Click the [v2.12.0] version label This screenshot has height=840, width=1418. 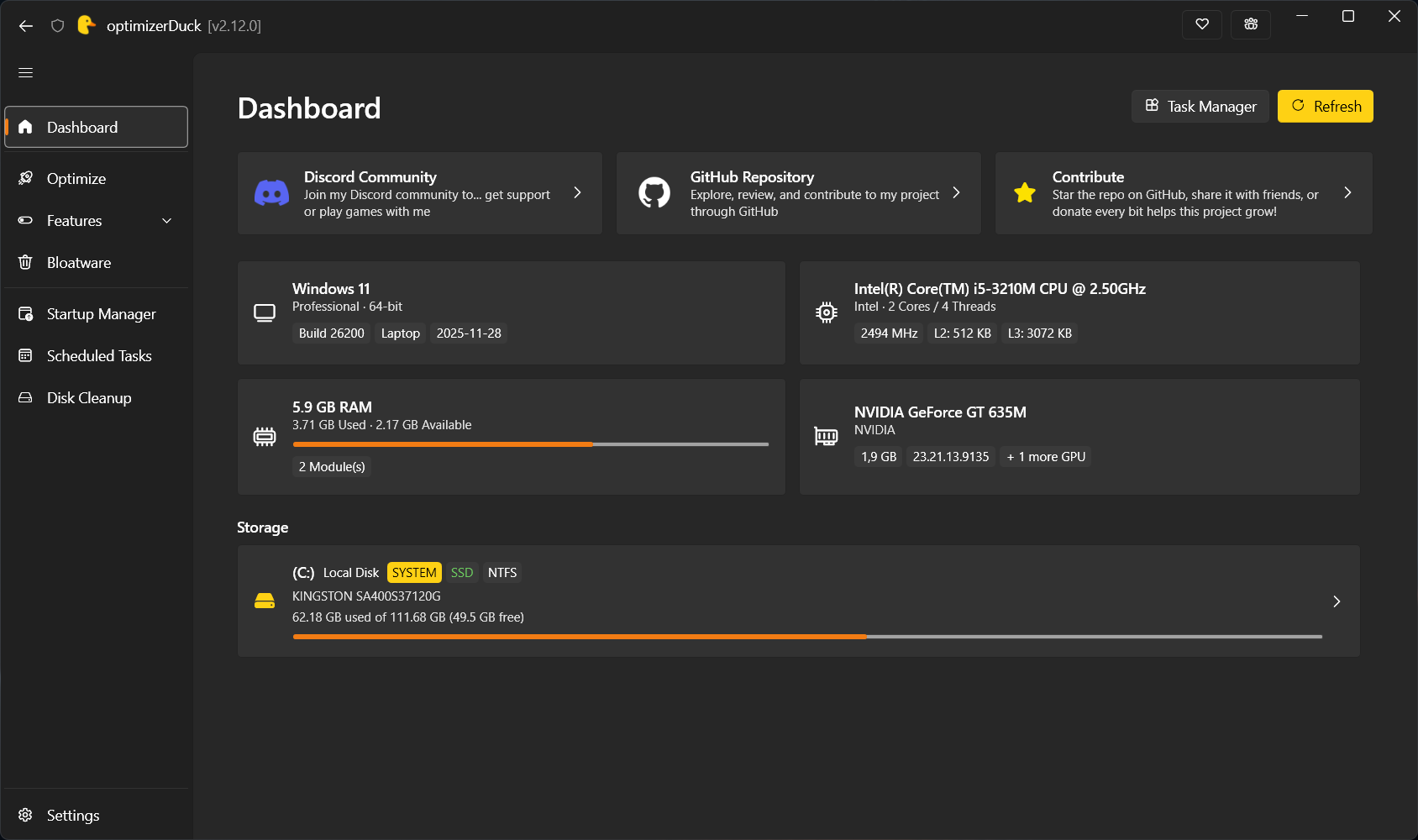pyautogui.click(x=234, y=26)
